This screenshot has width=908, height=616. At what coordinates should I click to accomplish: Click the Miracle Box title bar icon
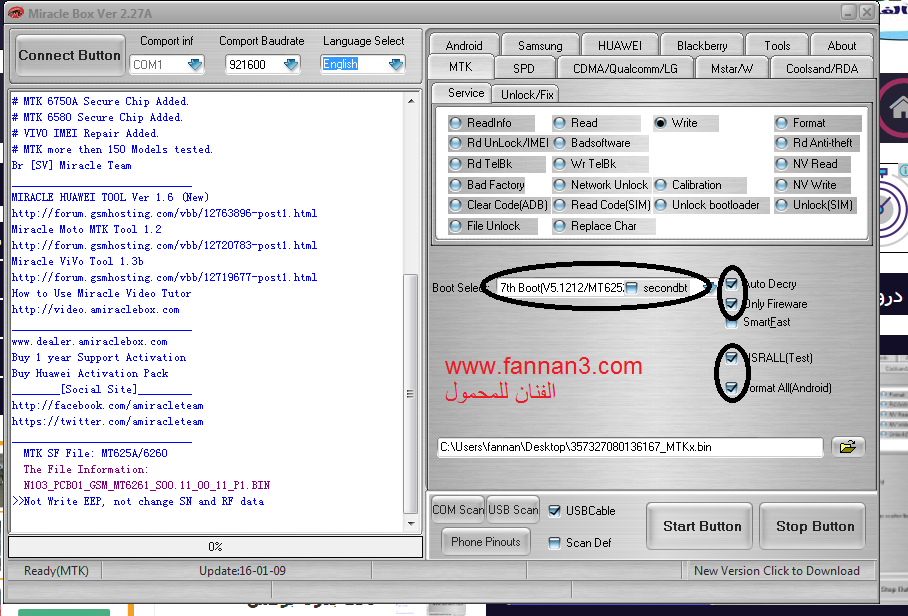pyautogui.click(x=16, y=13)
